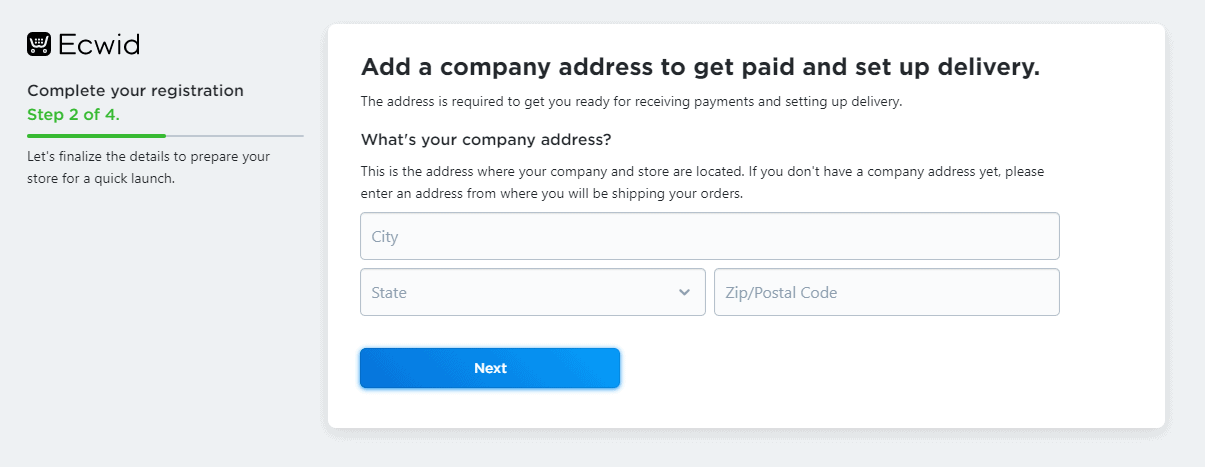The height and width of the screenshot is (467, 1205).
Task: Click the Ecwid wordmark text
Action: point(98,44)
